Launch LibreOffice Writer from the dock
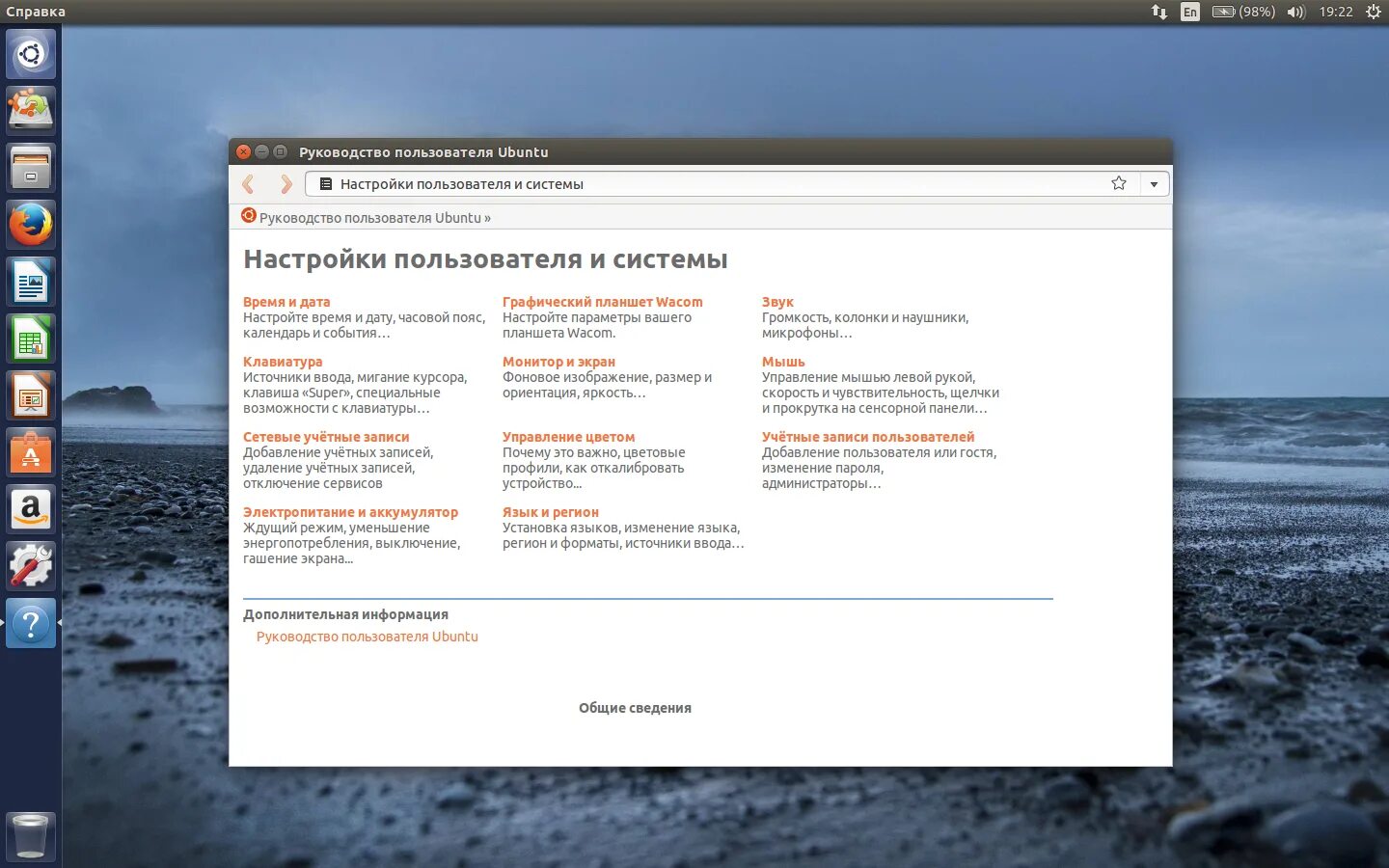The image size is (1389, 868). tap(30, 281)
